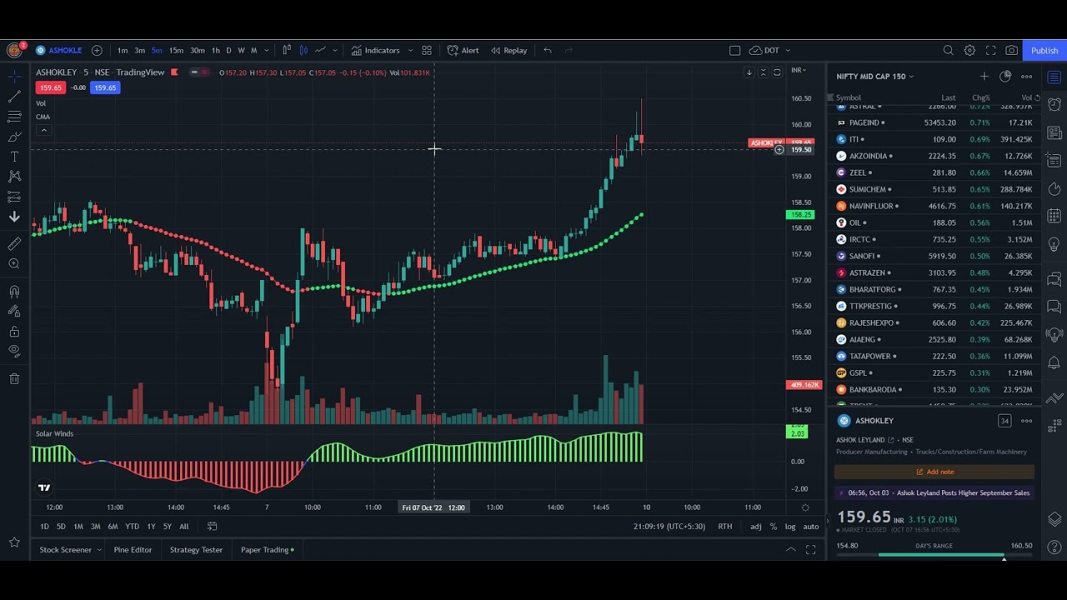Expand chart style dropdown arrow
Screen dimensions: 1067x600
[x=335, y=50]
